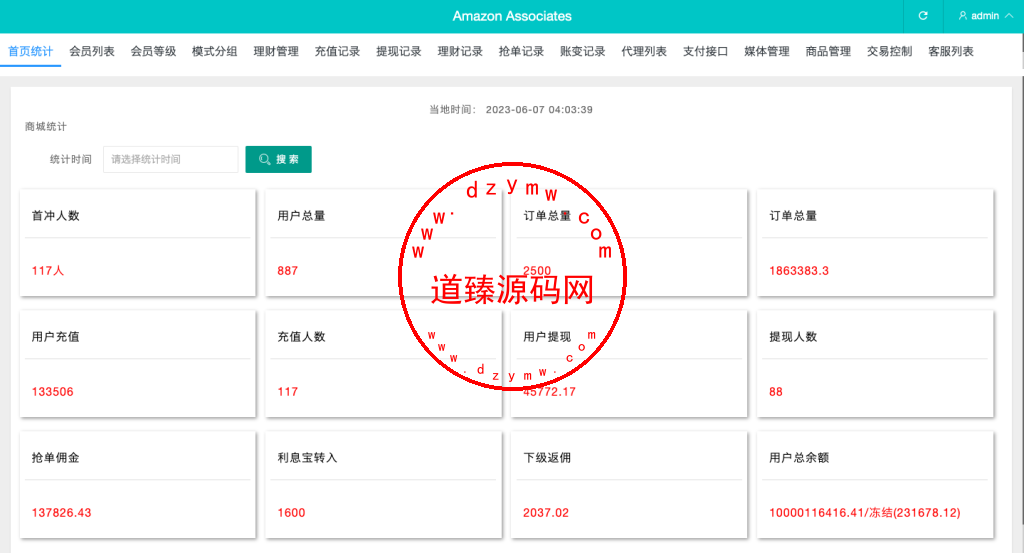Open the 抢单记录 tab

coord(522,51)
